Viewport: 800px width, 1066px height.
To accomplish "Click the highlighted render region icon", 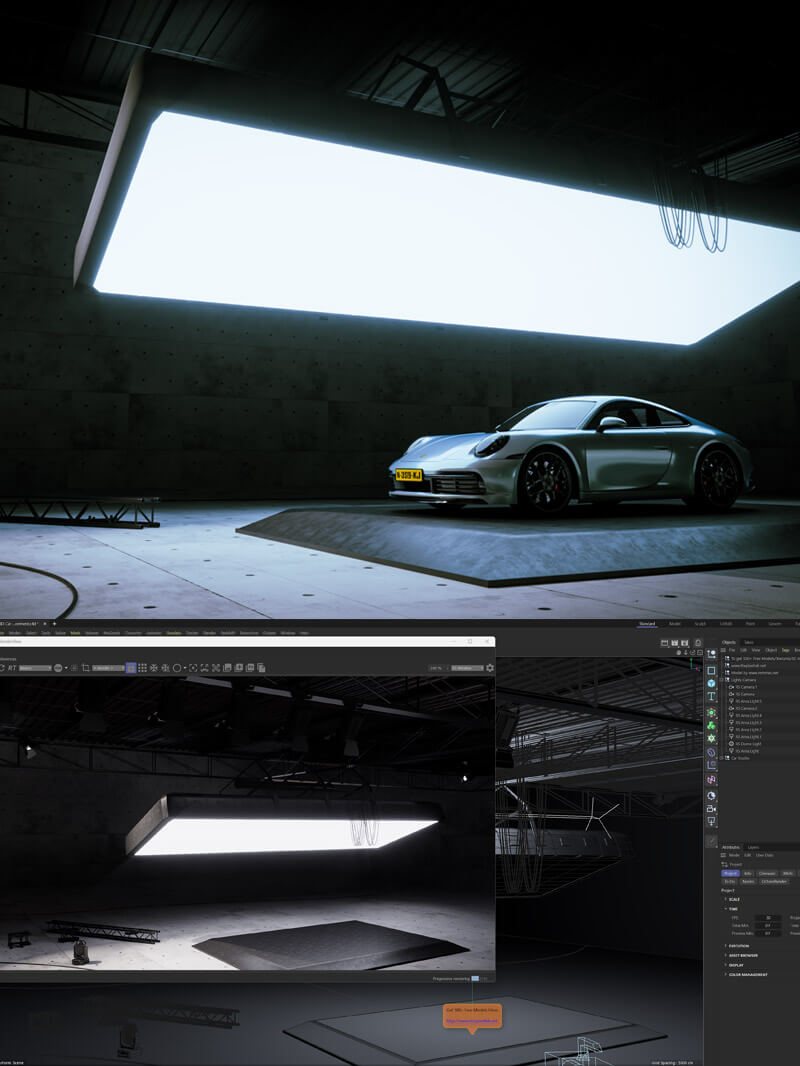I will click(131, 667).
